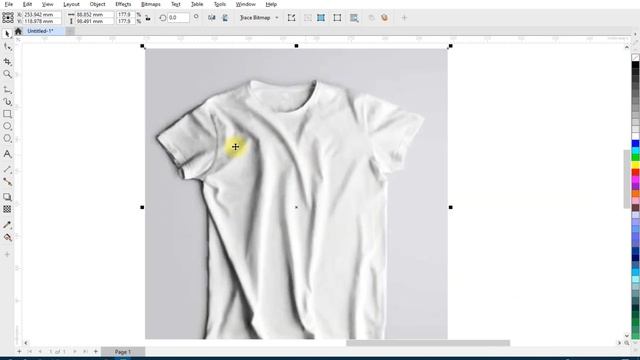Pick the yellow color swatch
The width and height of the screenshot is (640, 360).
(x=636, y=165)
